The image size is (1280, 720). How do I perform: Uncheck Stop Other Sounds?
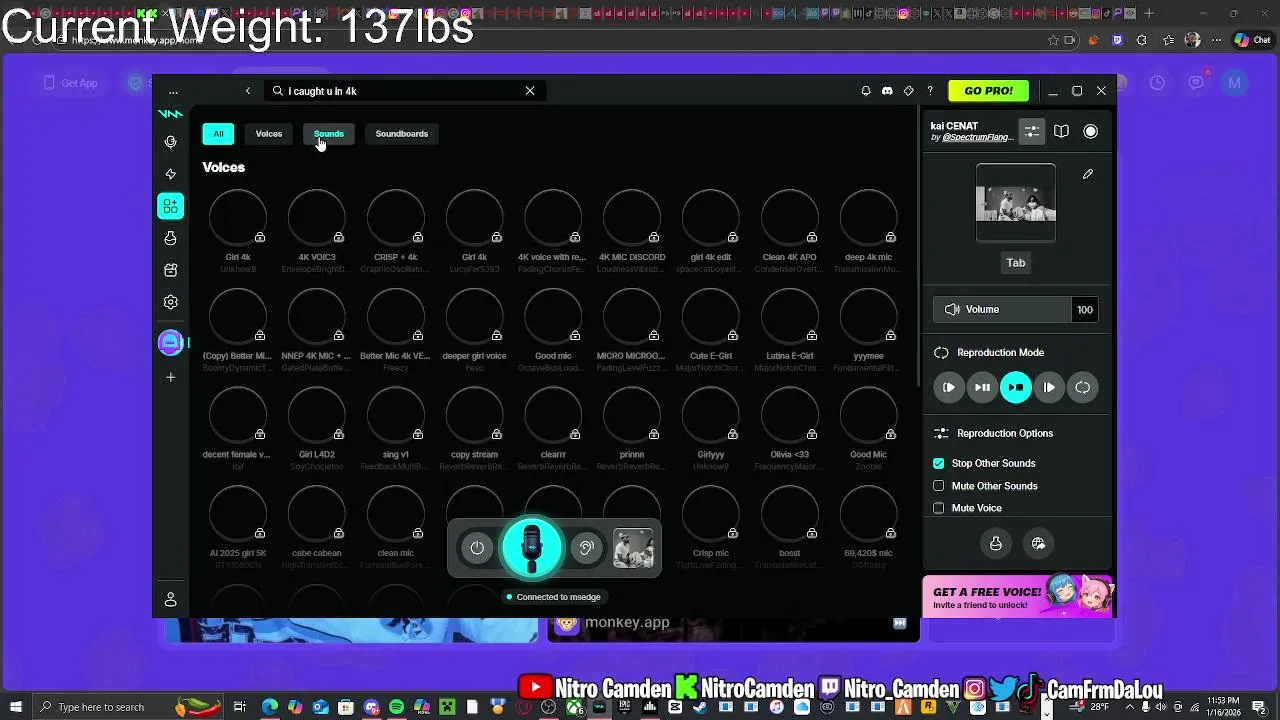pyautogui.click(x=939, y=463)
